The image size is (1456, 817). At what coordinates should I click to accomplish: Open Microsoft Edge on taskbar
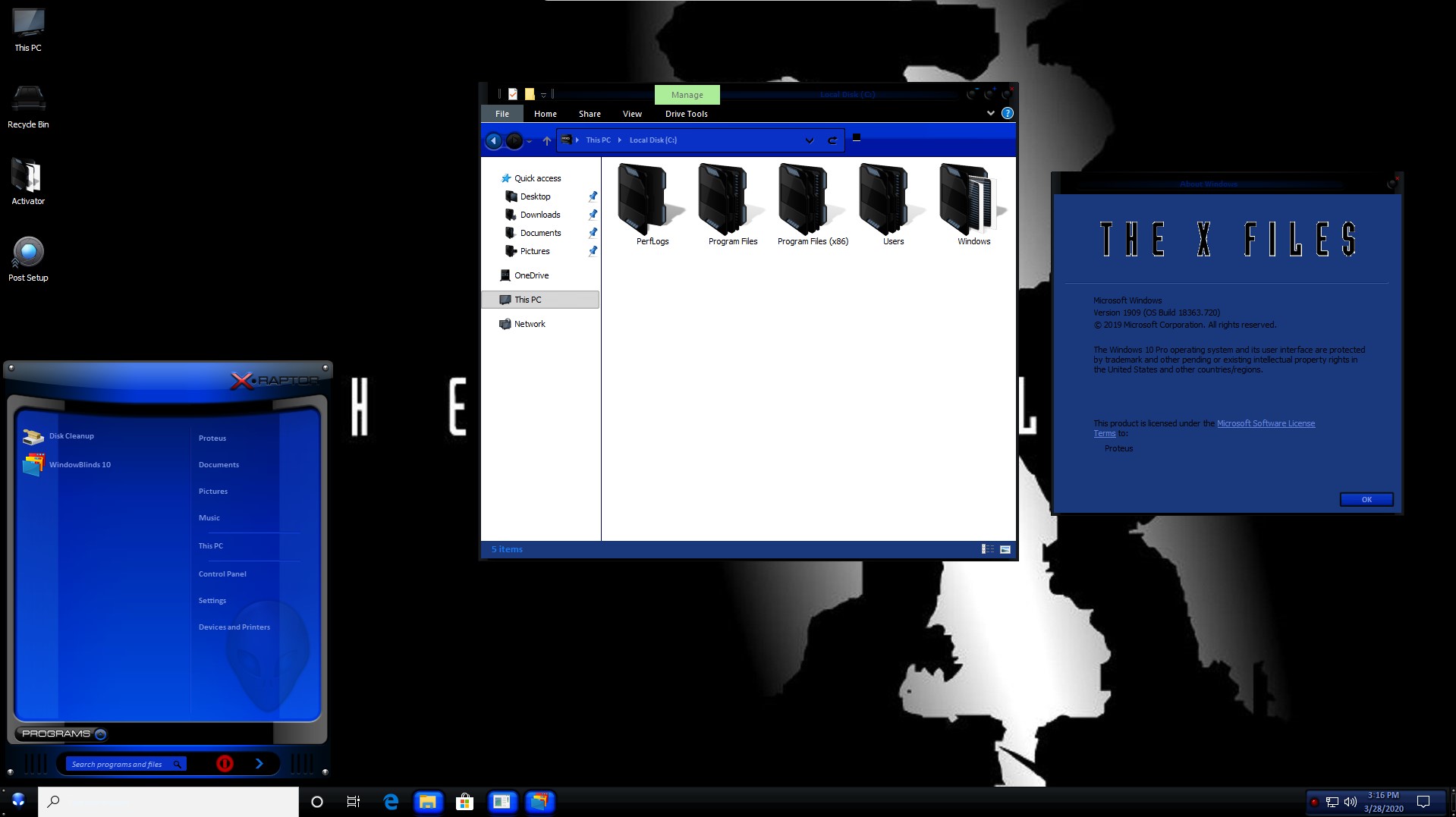pos(391,802)
